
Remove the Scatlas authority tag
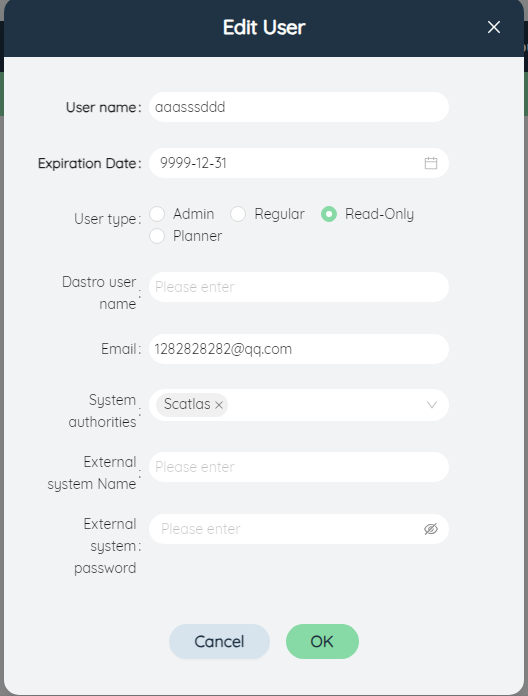[x=219, y=405]
